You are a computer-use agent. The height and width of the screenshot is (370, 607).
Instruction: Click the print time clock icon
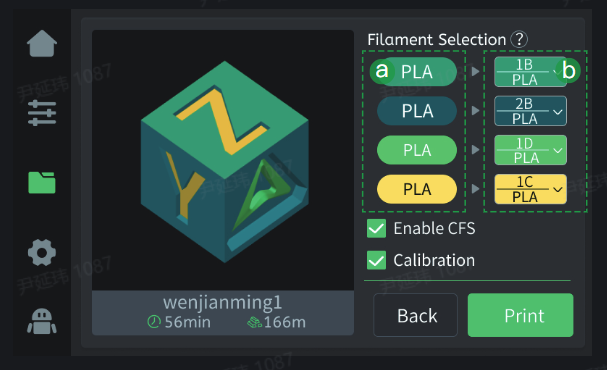[154, 322]
